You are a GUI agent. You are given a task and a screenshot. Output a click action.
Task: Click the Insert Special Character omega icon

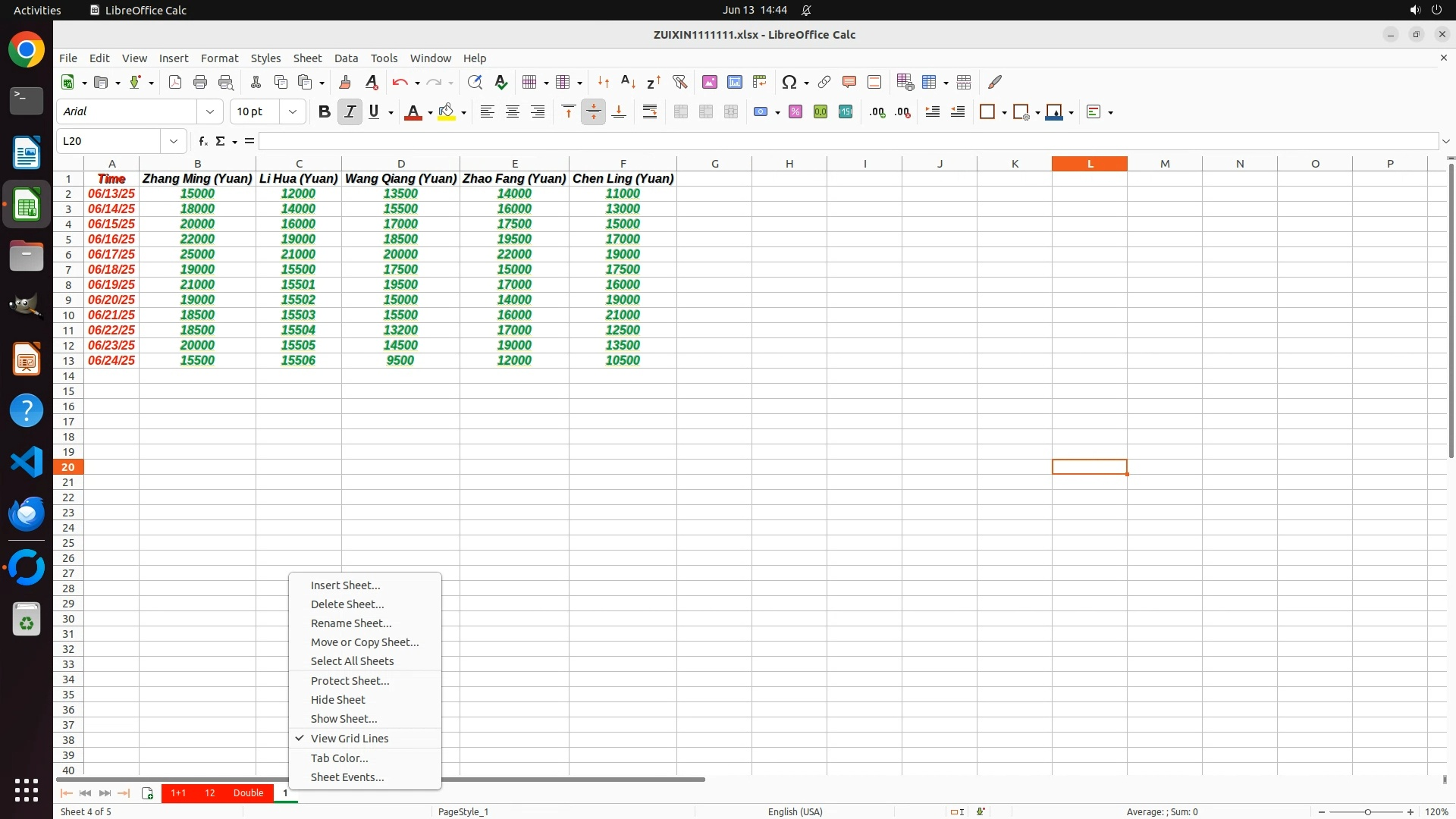click(789, 82)
